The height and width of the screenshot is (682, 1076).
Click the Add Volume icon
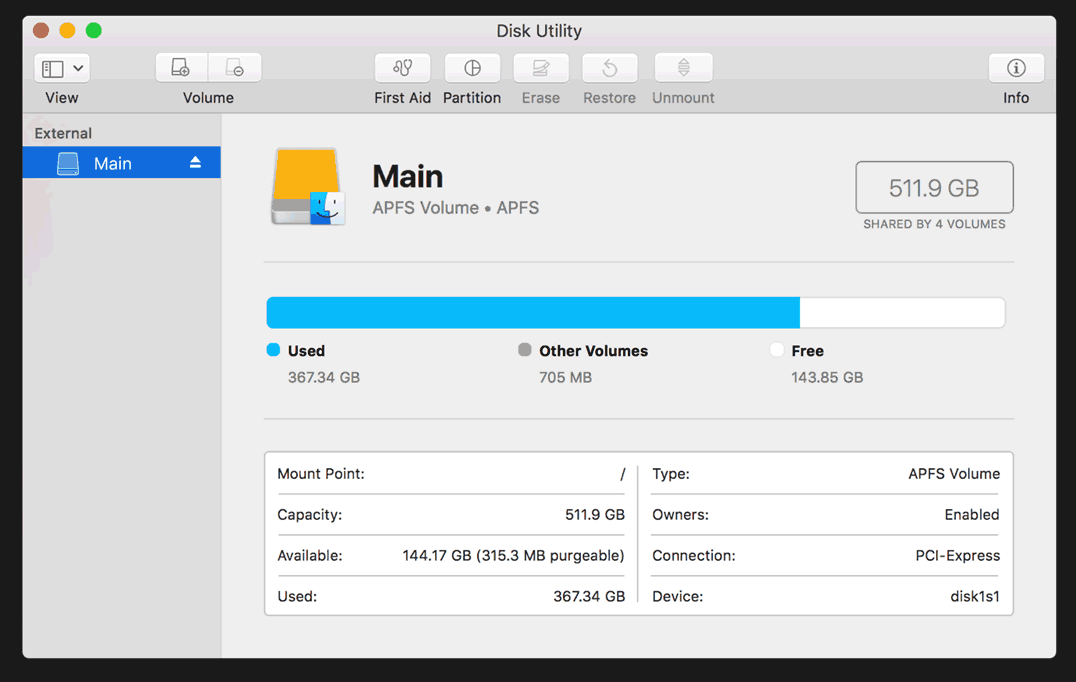[182, 68]
